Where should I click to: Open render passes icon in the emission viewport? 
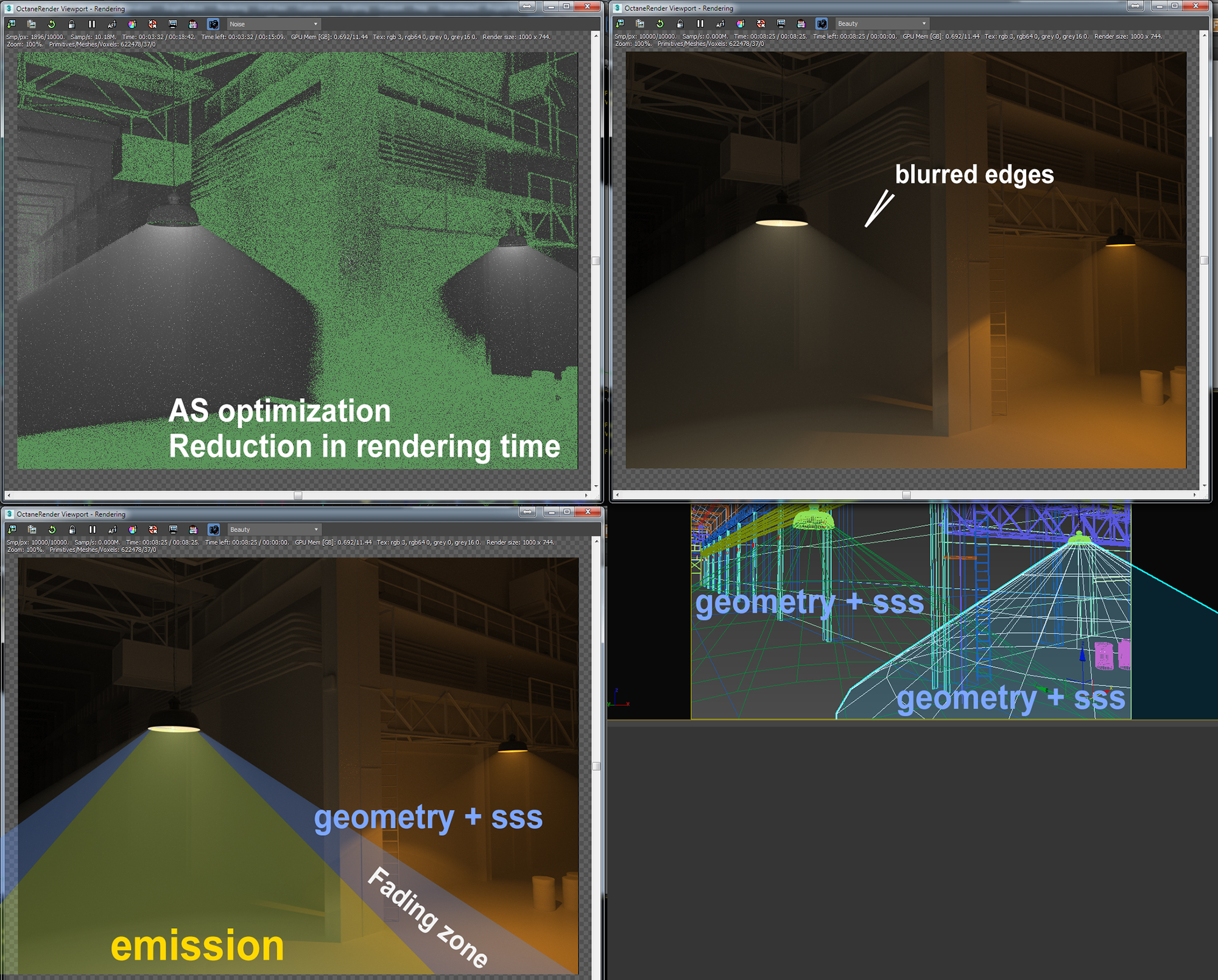pos(194,530)
